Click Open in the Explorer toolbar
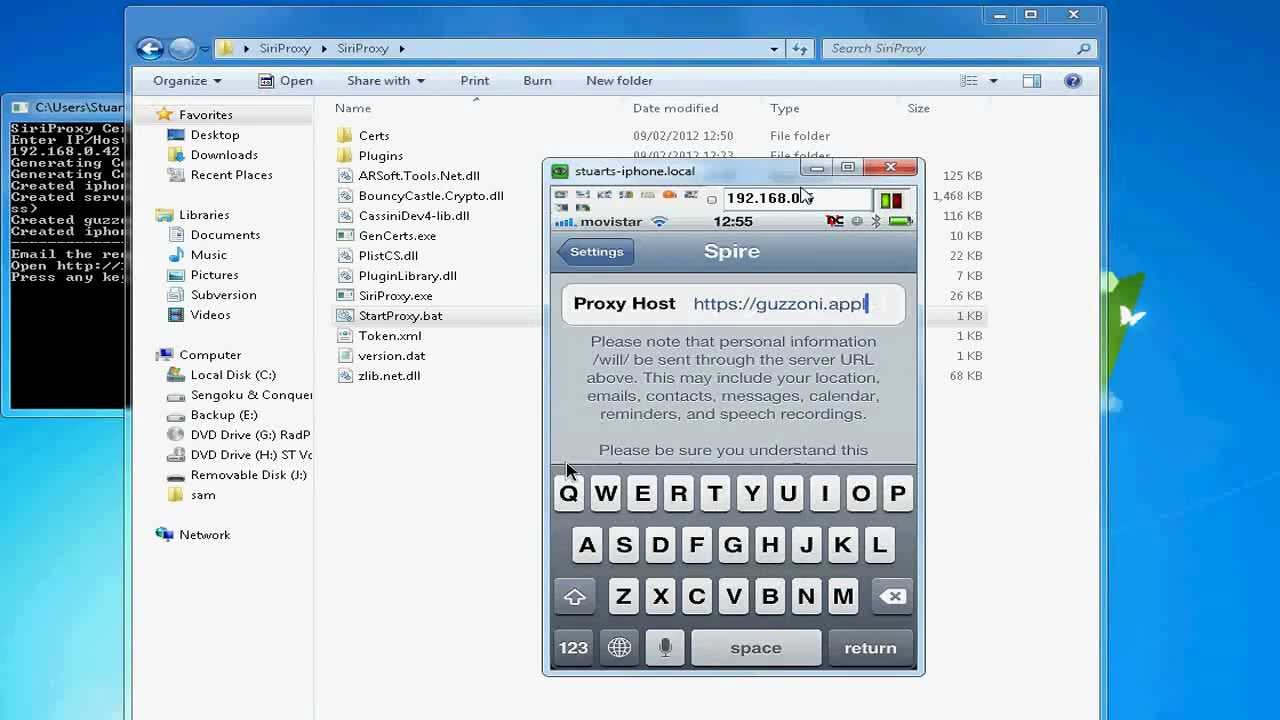The width and height of the screenshot is (1280, 720). [286, 81]
